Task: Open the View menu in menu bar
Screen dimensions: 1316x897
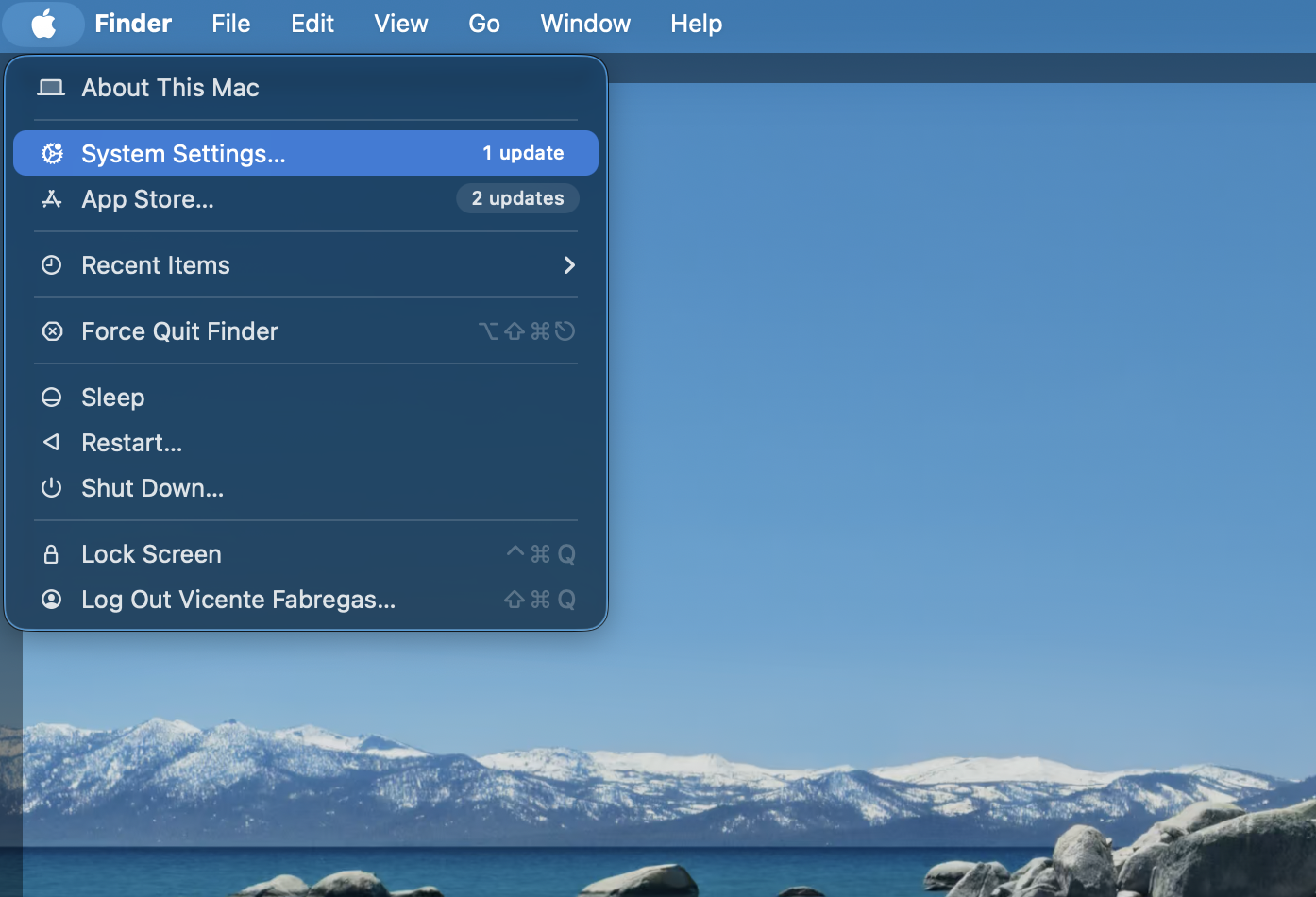Action: 401,24
